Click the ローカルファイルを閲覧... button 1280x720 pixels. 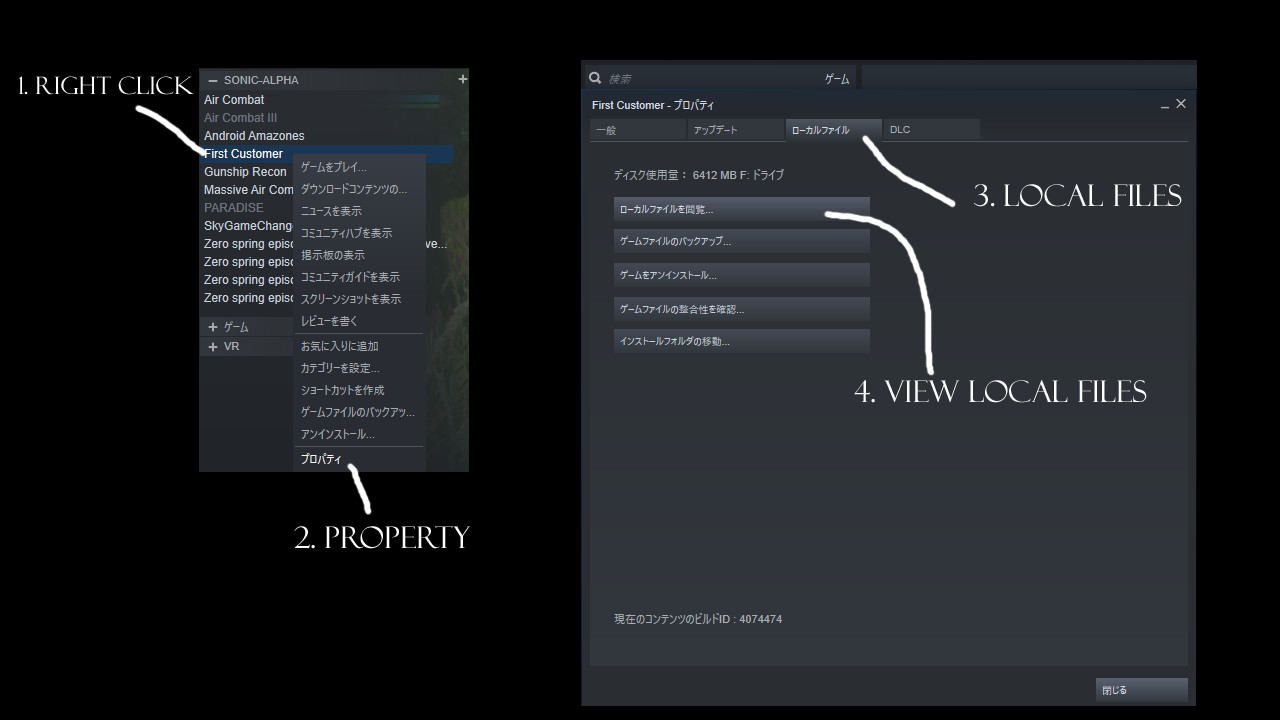742,209
